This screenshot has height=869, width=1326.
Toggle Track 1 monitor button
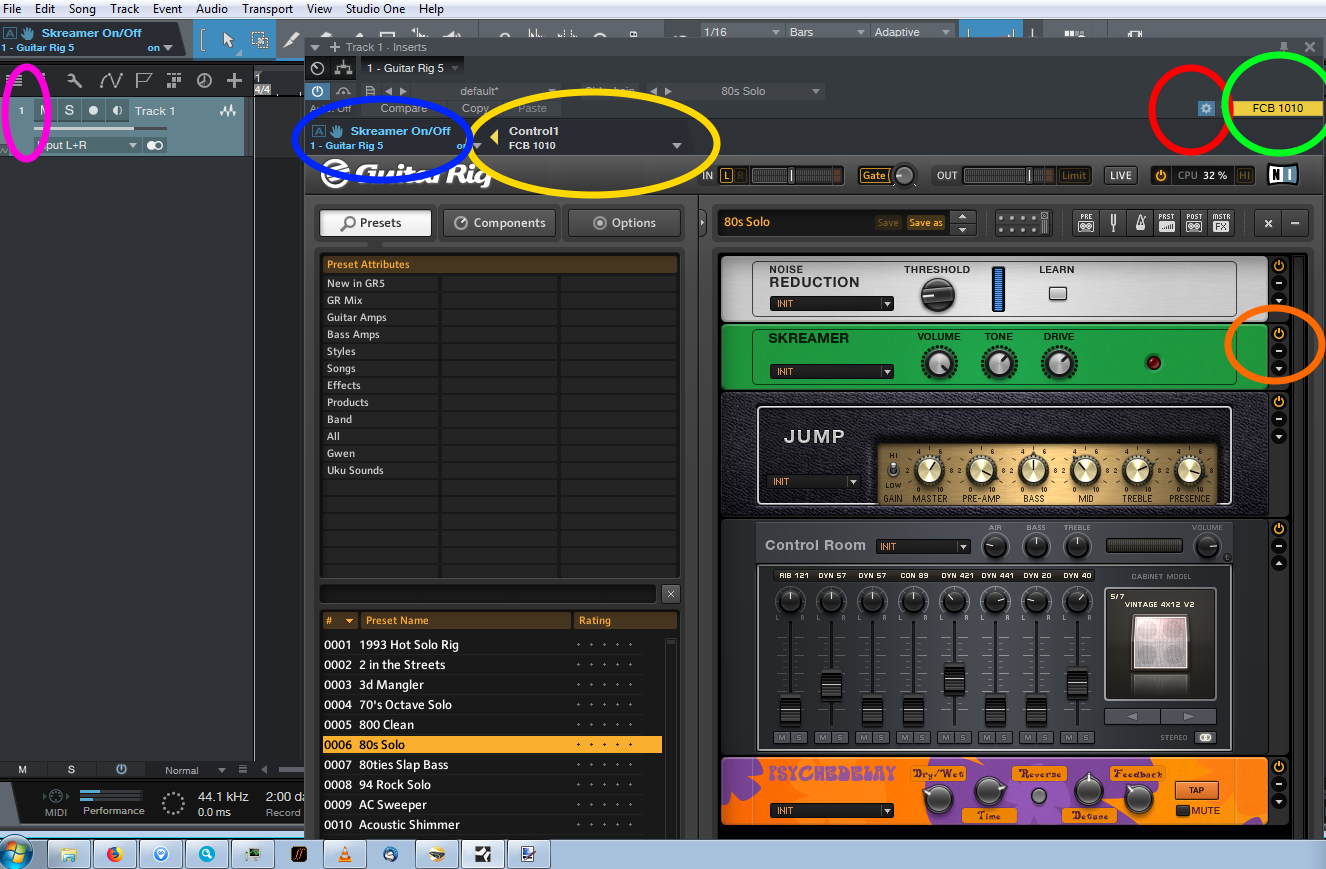118,111
